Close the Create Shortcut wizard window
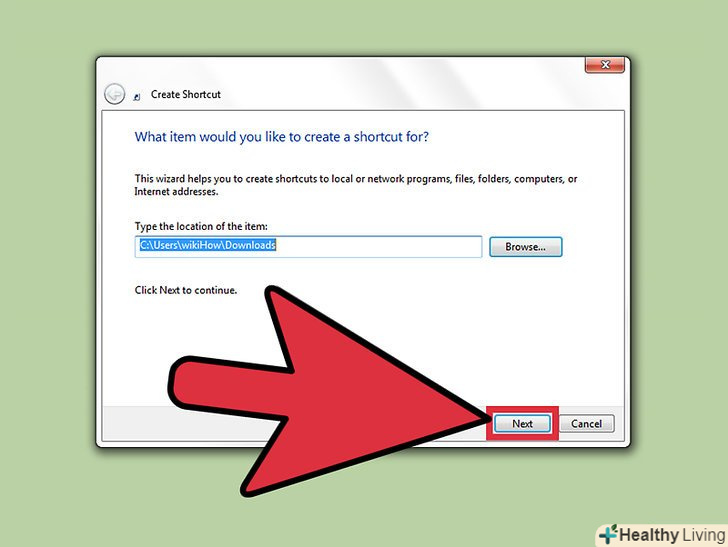Image resolution: width=728 pixels, height=547 pixels. (x=604, y=65)
